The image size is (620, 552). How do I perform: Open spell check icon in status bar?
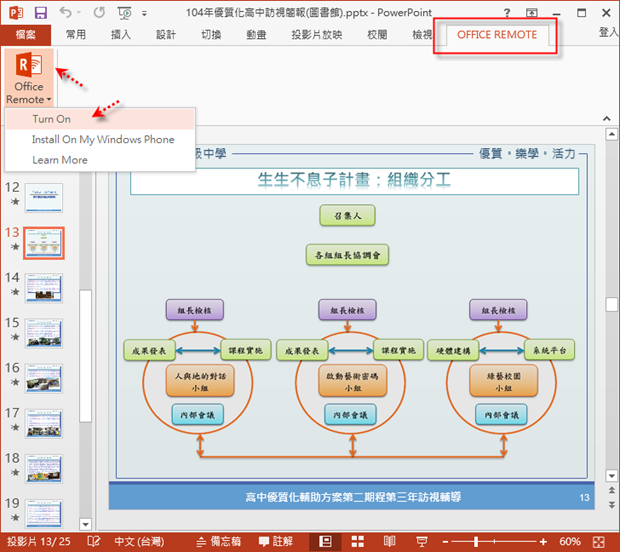coord(94,541)
